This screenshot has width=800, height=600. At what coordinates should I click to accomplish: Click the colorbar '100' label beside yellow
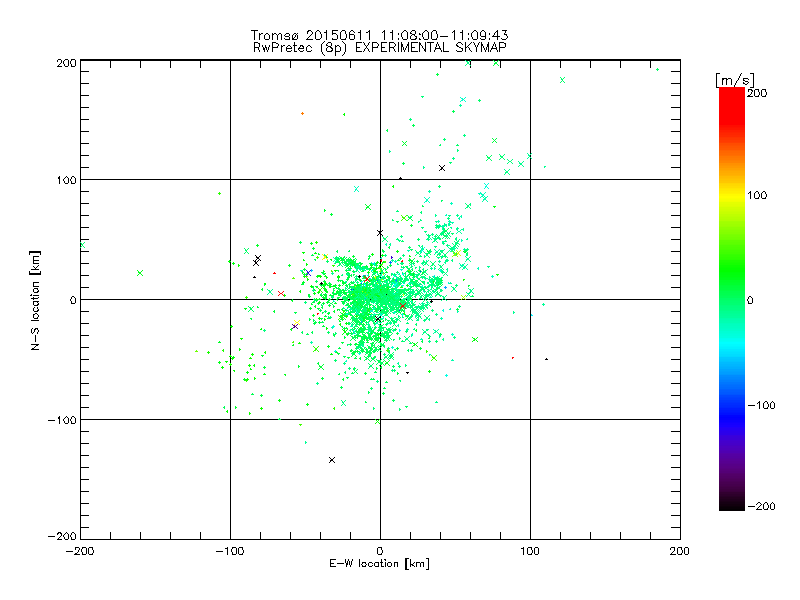(757, 195)
